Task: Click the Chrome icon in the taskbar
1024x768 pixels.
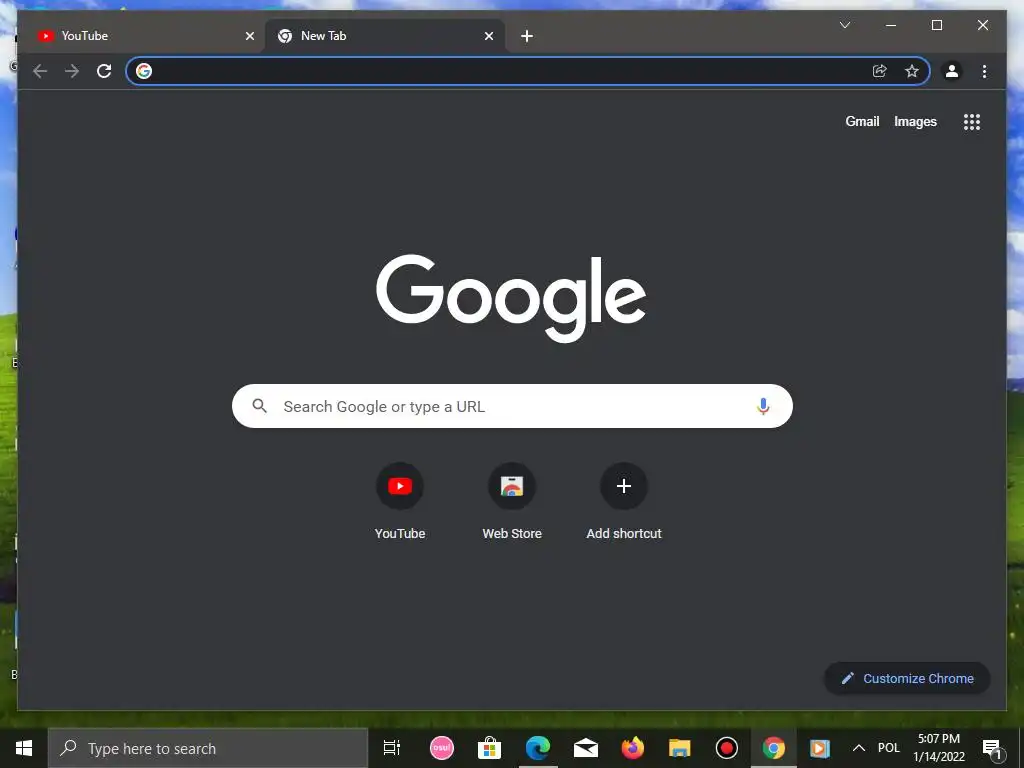Action: pos(774,748)
